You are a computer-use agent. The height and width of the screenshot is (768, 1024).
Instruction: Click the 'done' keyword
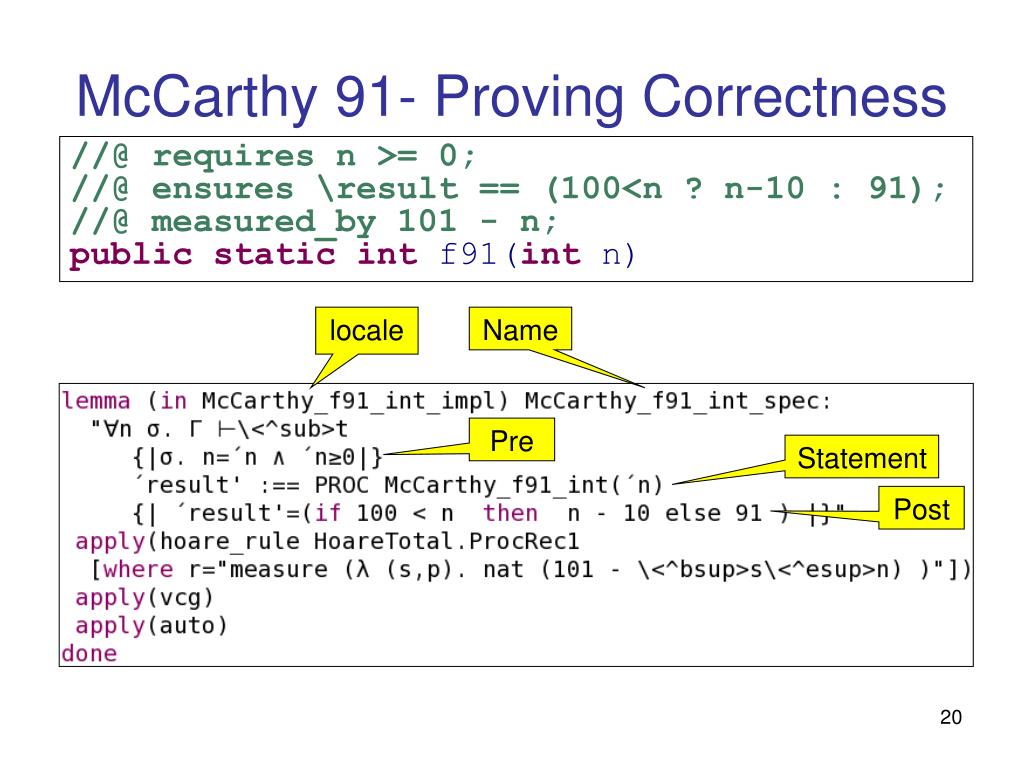pyautogui.click(x=89, y=653)
